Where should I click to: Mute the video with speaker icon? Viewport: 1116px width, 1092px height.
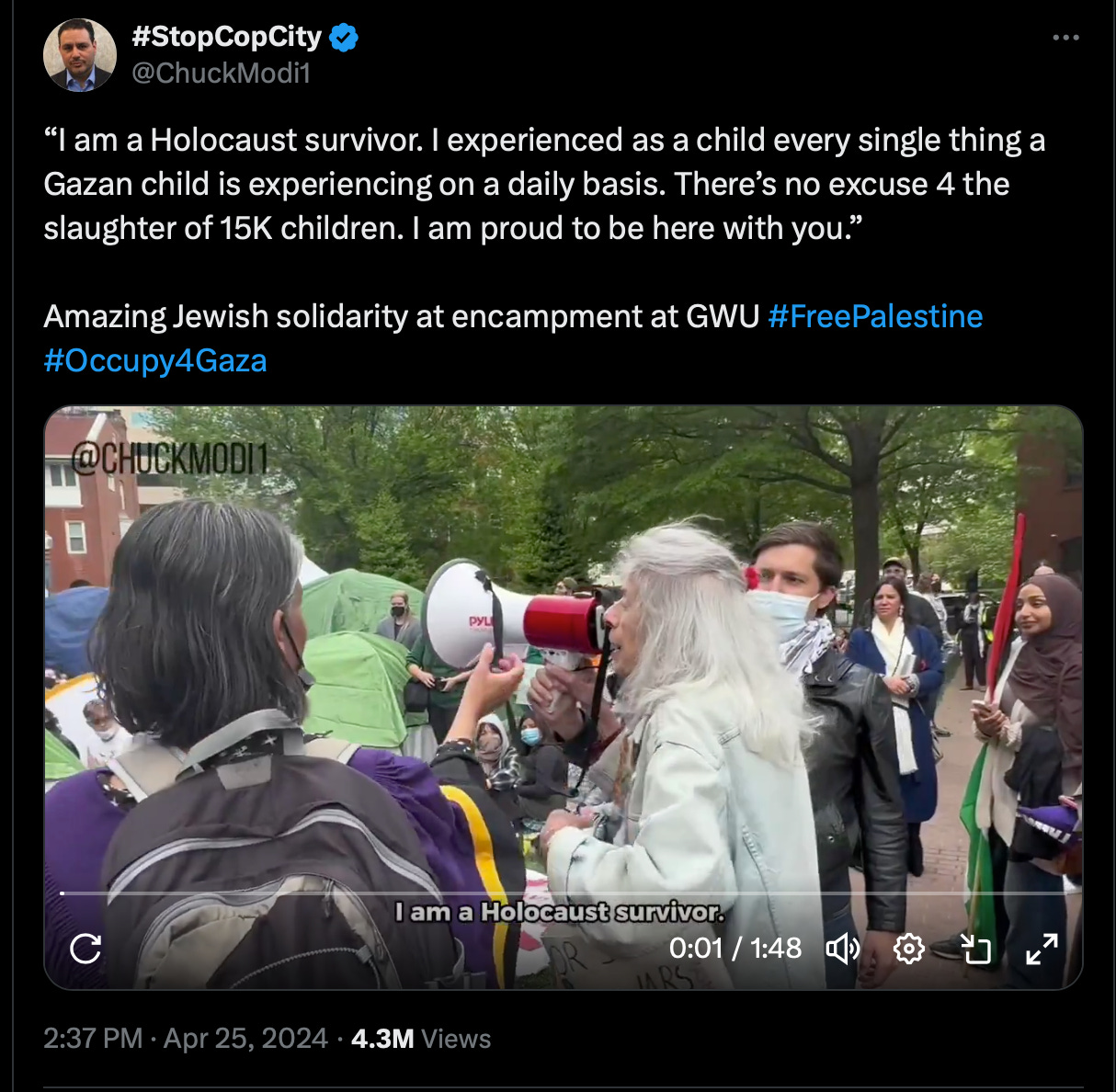[x=842, y=948]
